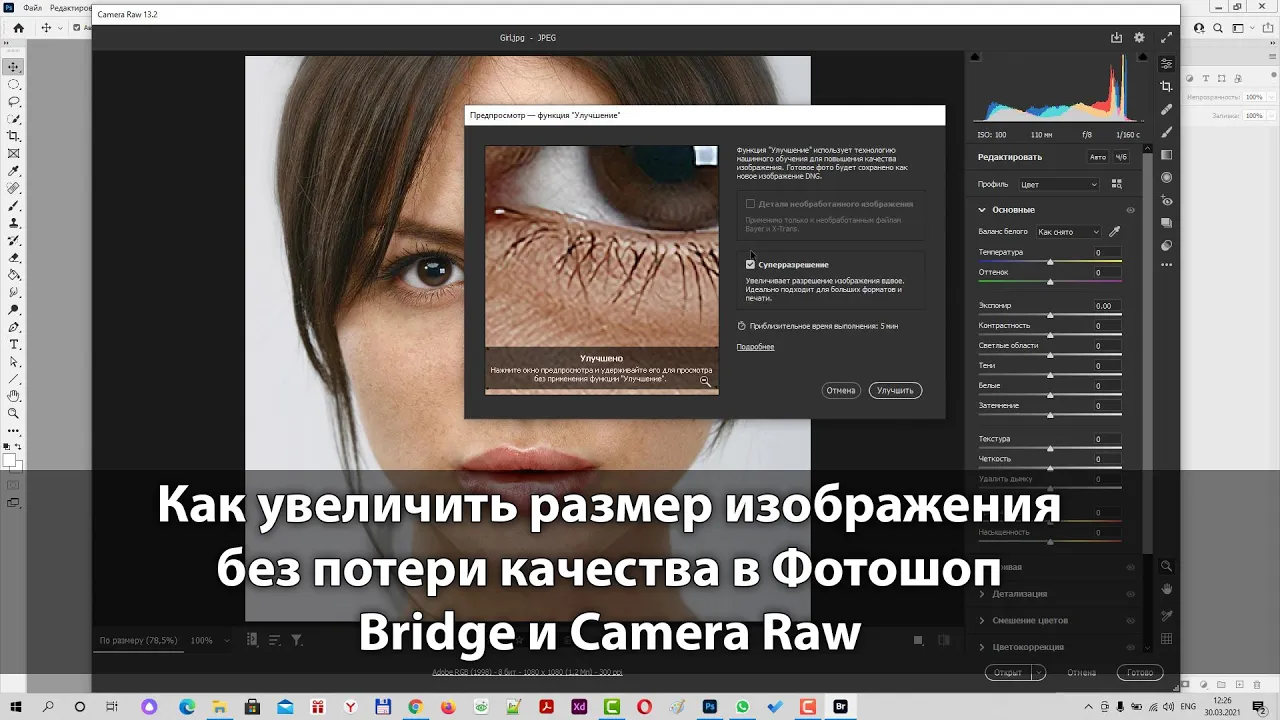Open the dropdown arrow beside Открыт button

[1039, 673]
